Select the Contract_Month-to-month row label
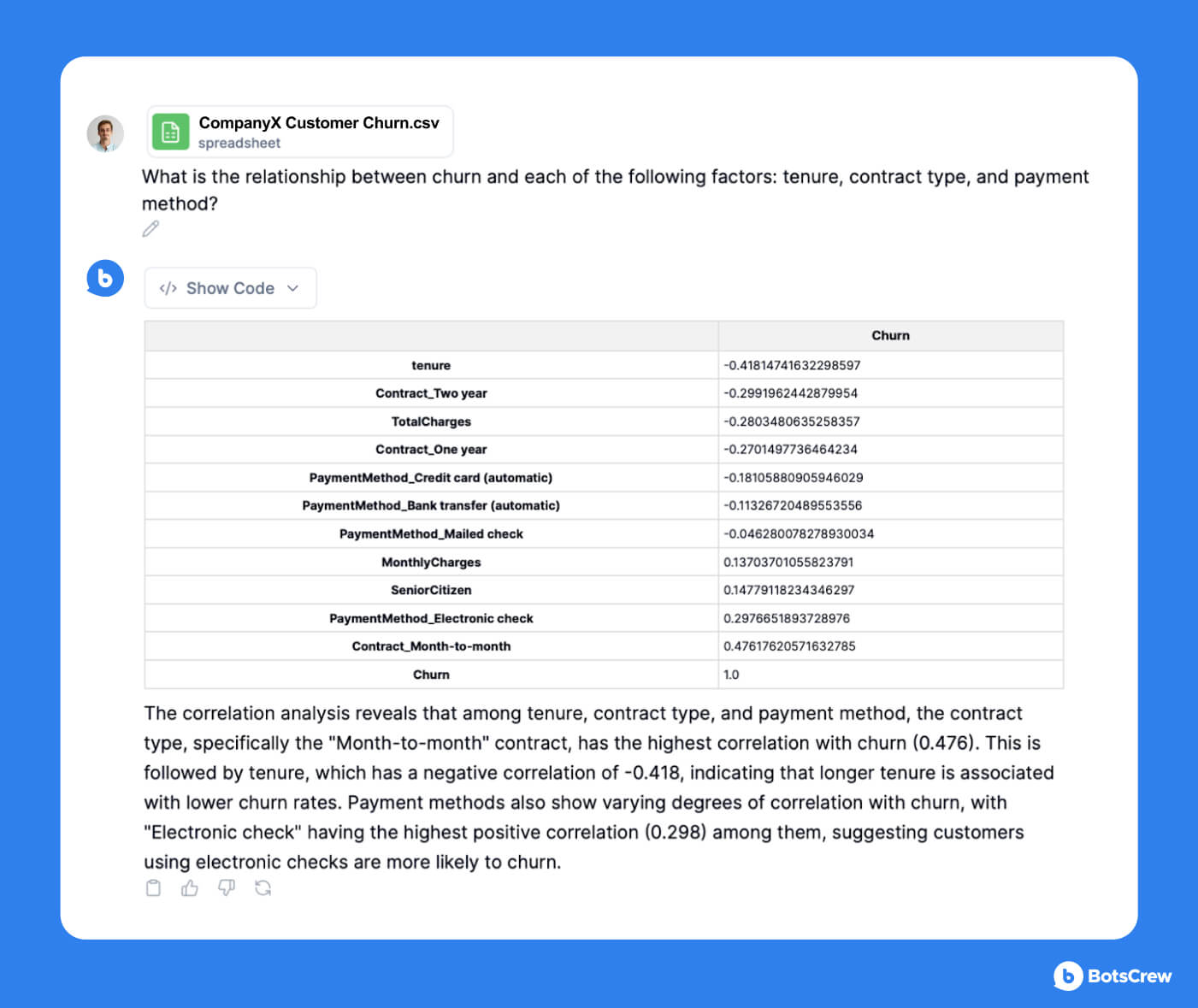Image resolution: width=1198 pixels, height=1008 pixels. (x=431, y=646)
